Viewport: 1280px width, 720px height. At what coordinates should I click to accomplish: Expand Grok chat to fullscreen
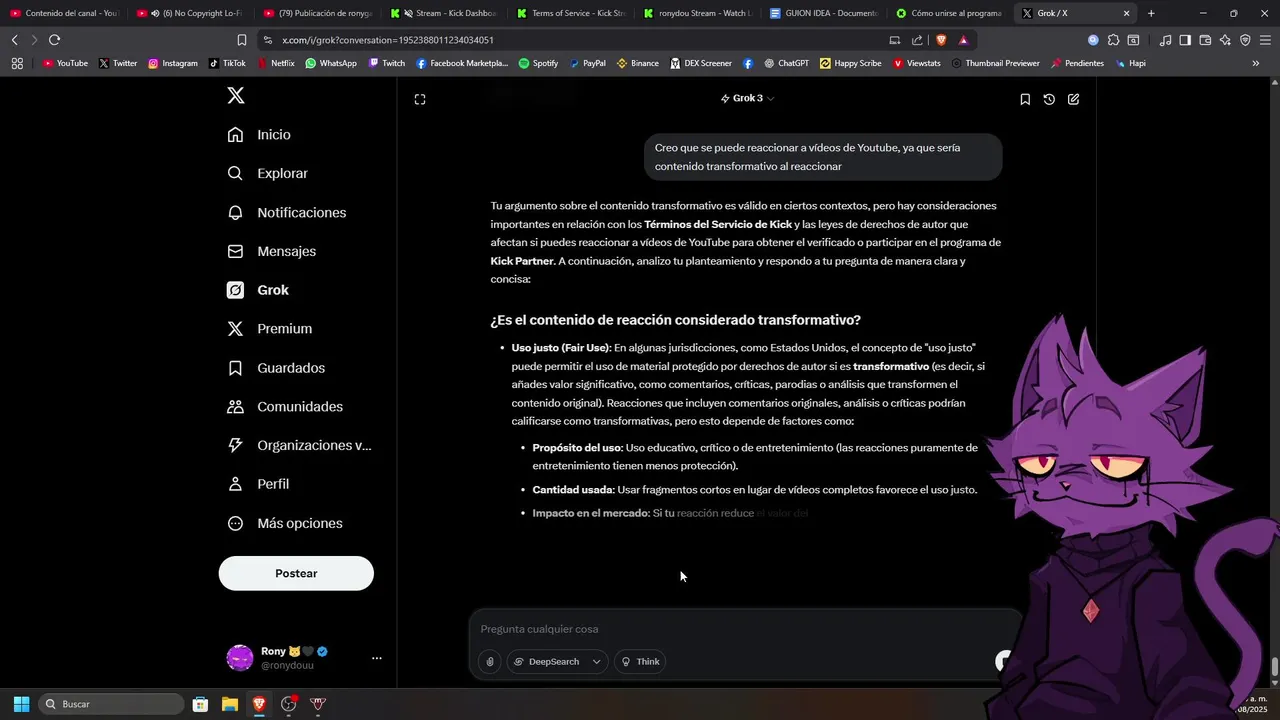click(420, 99)
